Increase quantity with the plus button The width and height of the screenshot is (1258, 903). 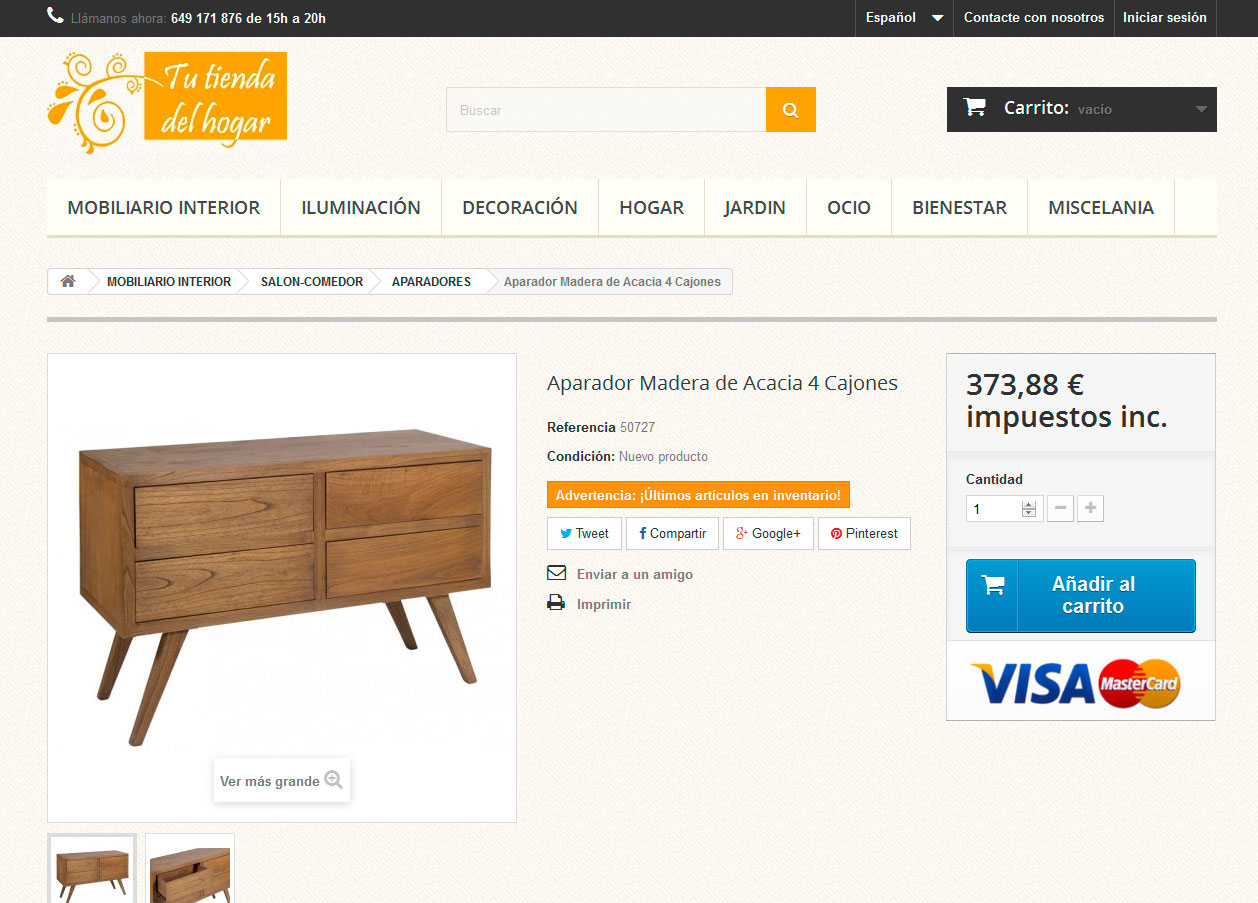point(1091,509)
